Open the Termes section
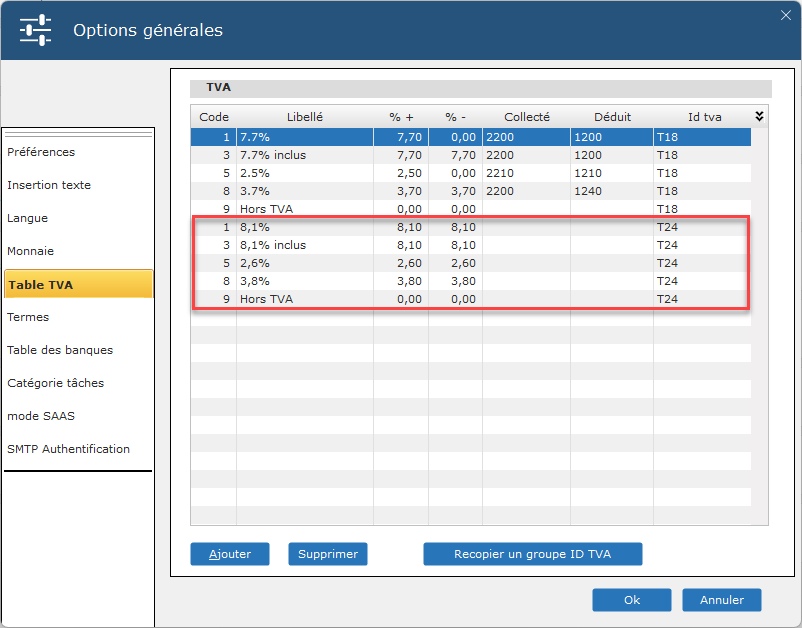The image size is (802, 628). pos(28,317)
